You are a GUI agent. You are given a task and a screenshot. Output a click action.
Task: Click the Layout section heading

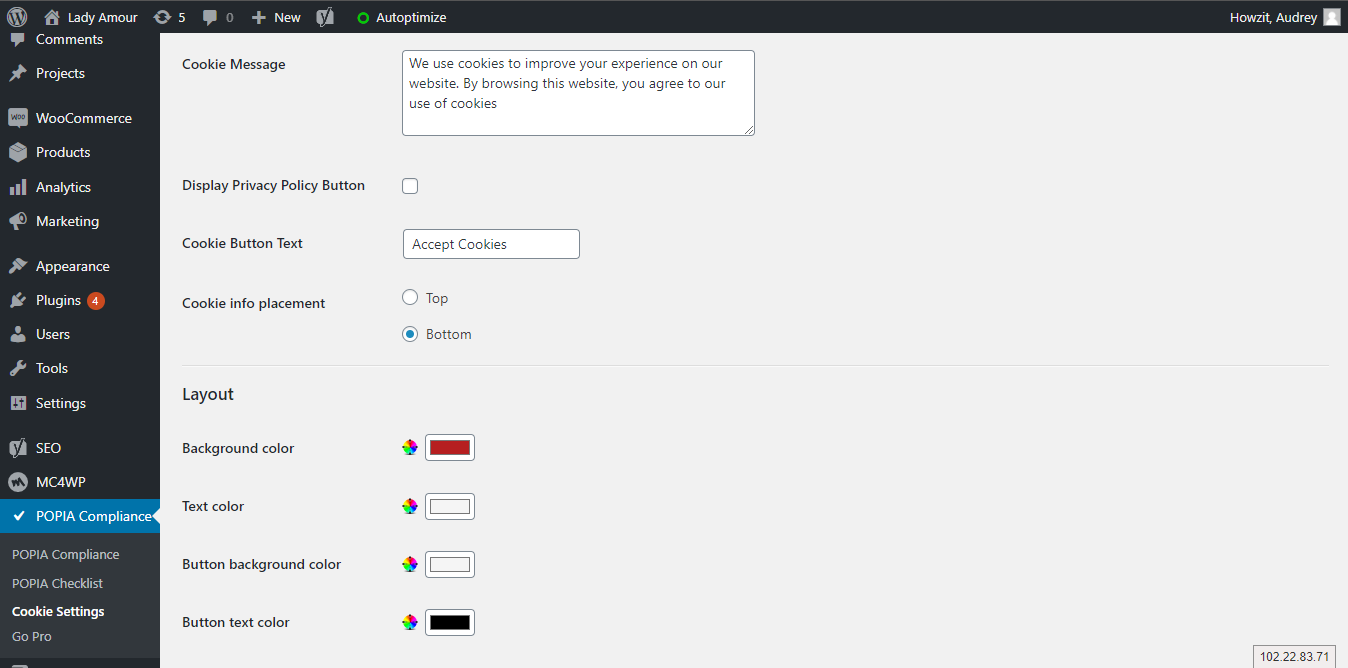point(208,394)
